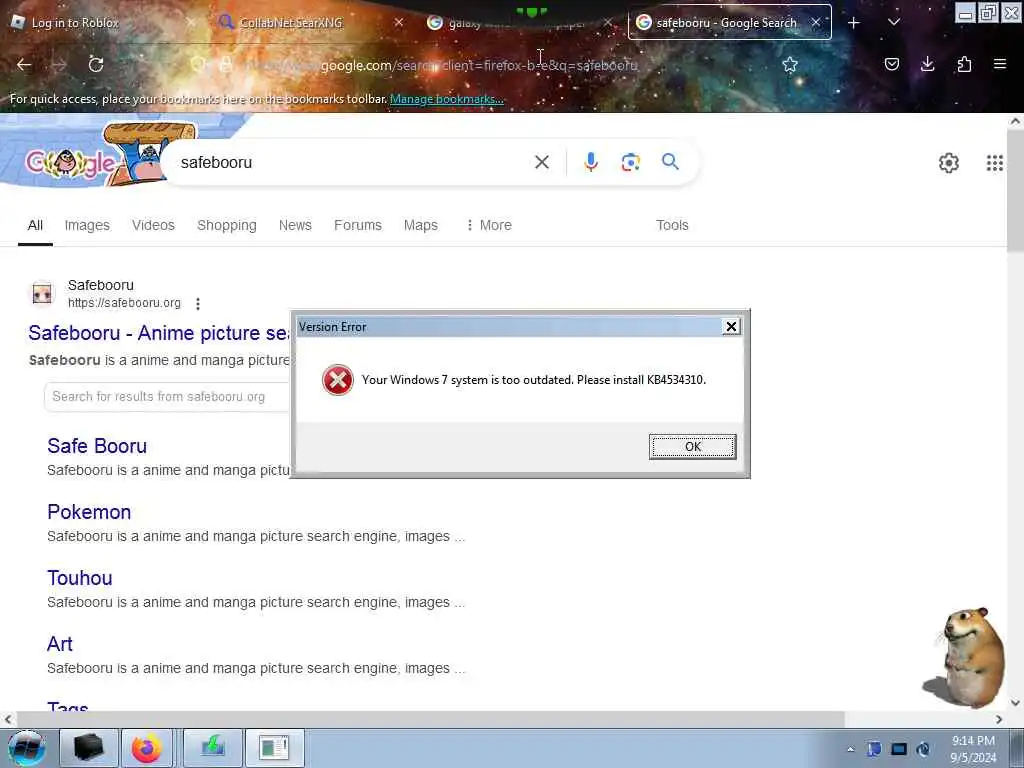Open the Windows Start orb
Screen dimensions: 1024x768
pyautogui.click(x=26, y=748)
